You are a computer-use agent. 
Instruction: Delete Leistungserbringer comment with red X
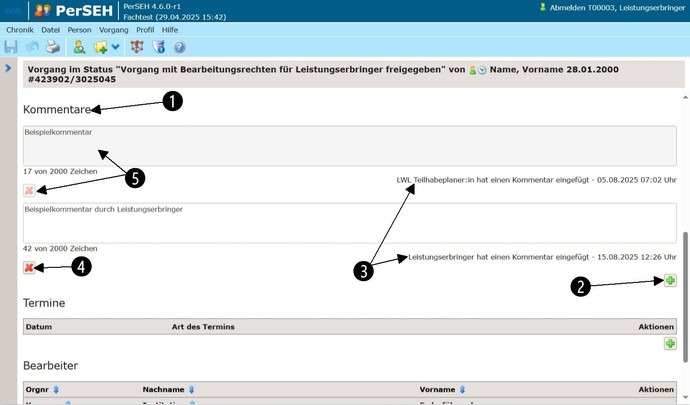(29, 267)
